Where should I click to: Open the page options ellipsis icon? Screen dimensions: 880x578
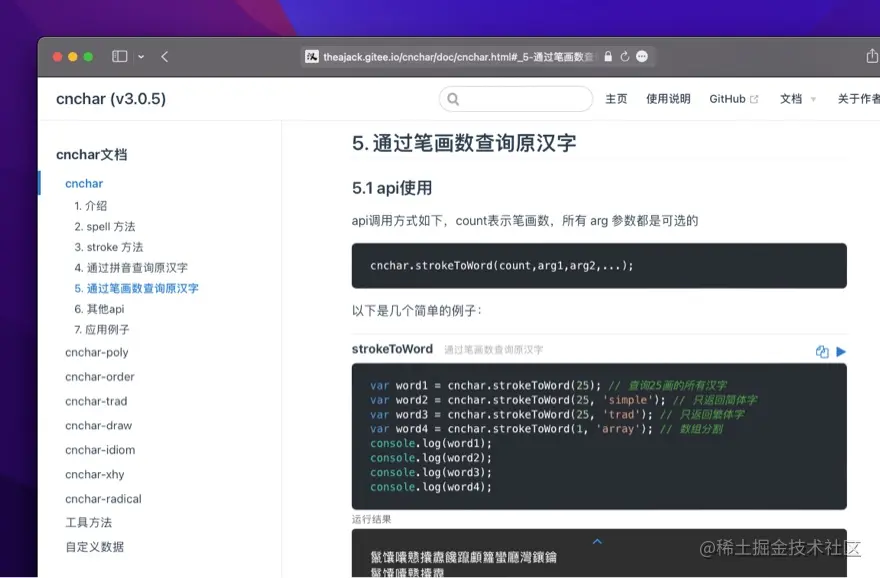pyautogui.click(x=642, y=57)
